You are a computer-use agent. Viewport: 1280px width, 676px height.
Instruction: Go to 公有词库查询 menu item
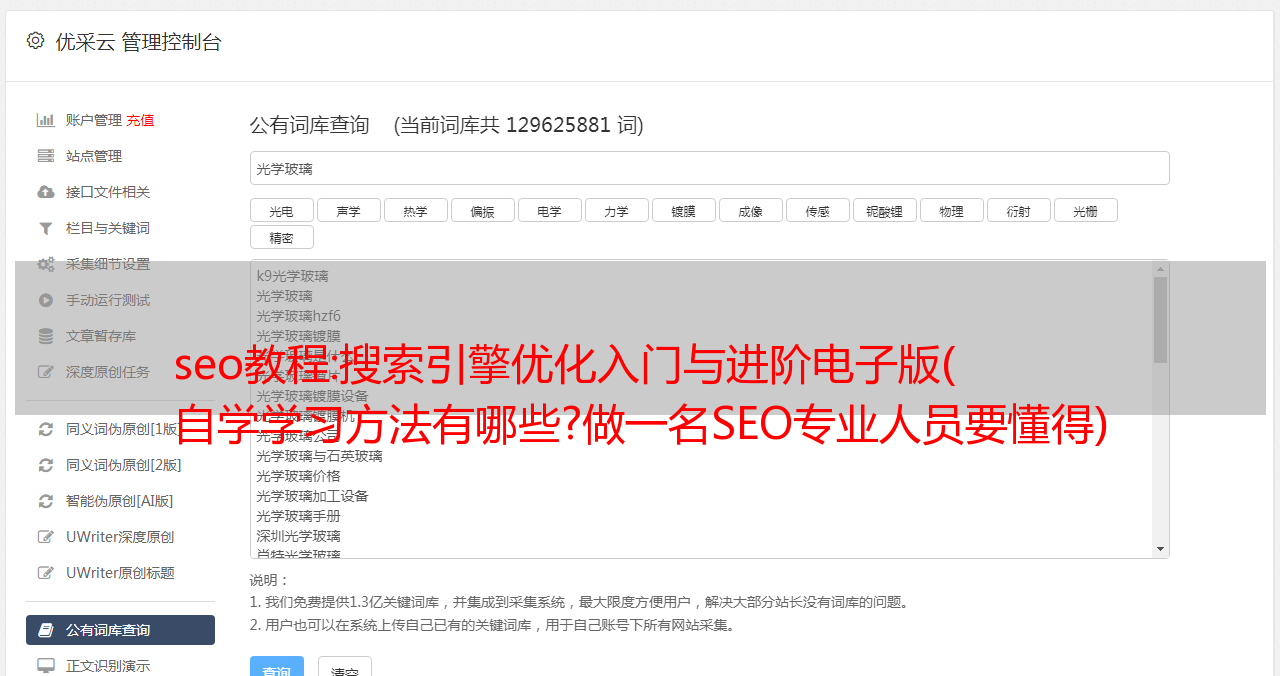(120, 630)
